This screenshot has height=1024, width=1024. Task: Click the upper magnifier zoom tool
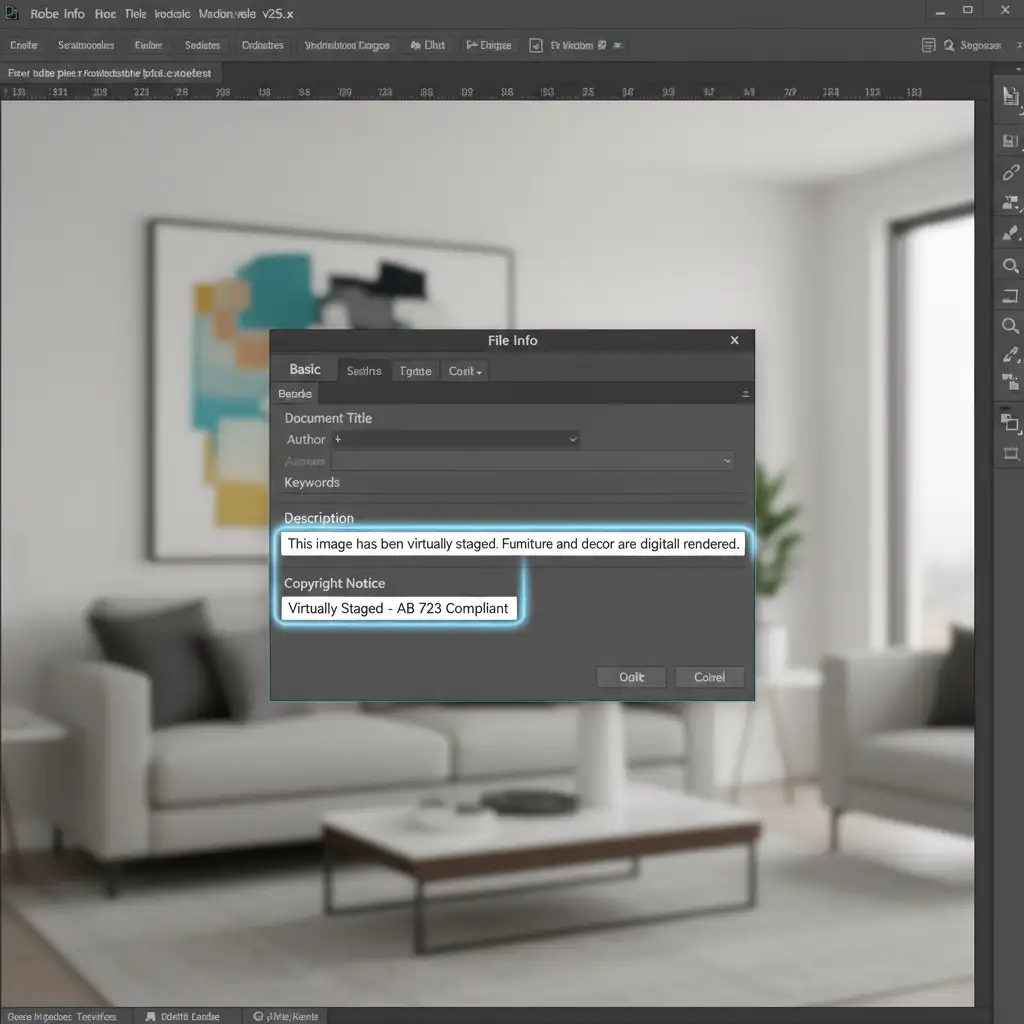click(1010, 266)
